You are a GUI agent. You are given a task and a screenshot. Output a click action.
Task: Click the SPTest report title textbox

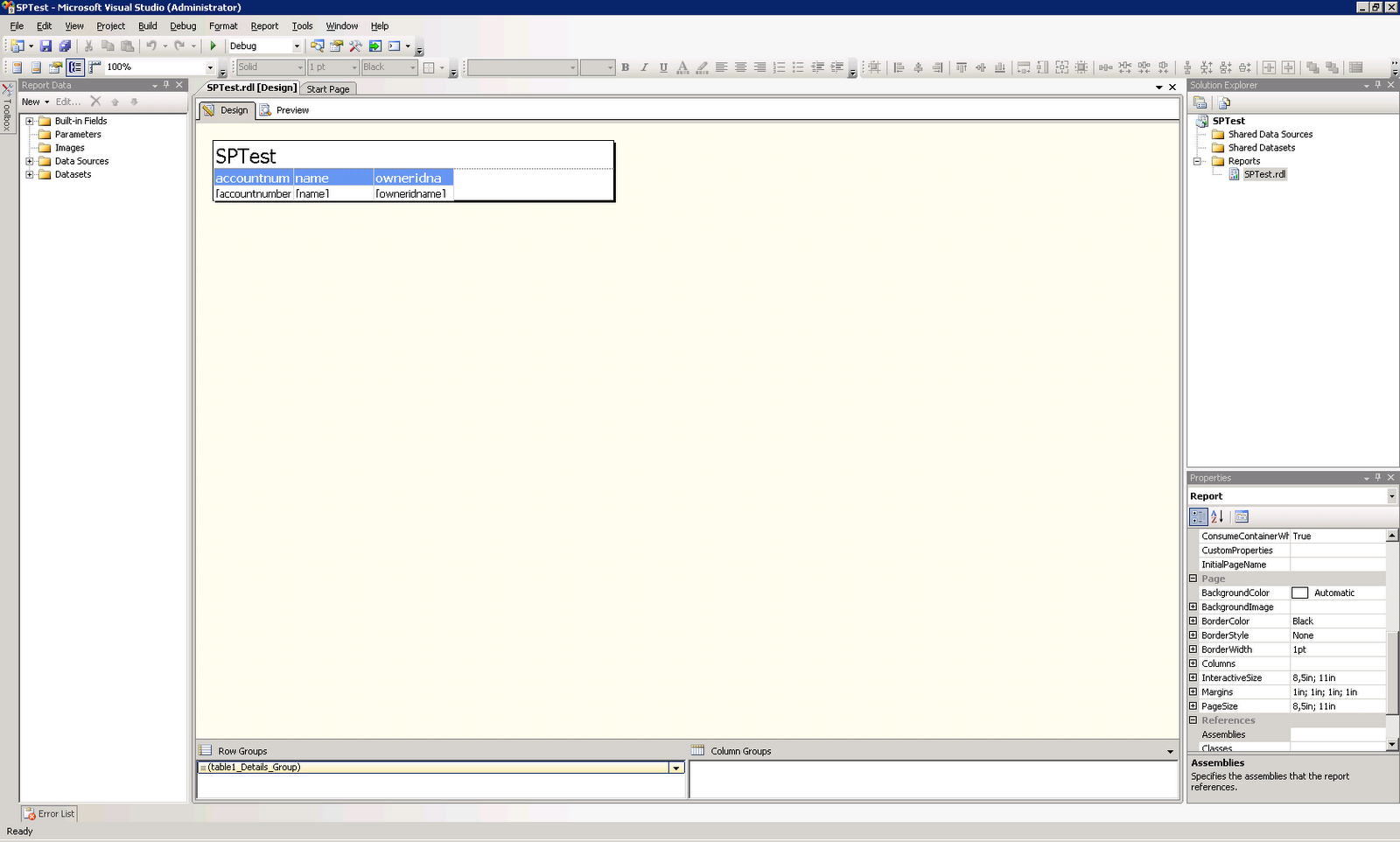pyautogui.click(x=413, y=156)
